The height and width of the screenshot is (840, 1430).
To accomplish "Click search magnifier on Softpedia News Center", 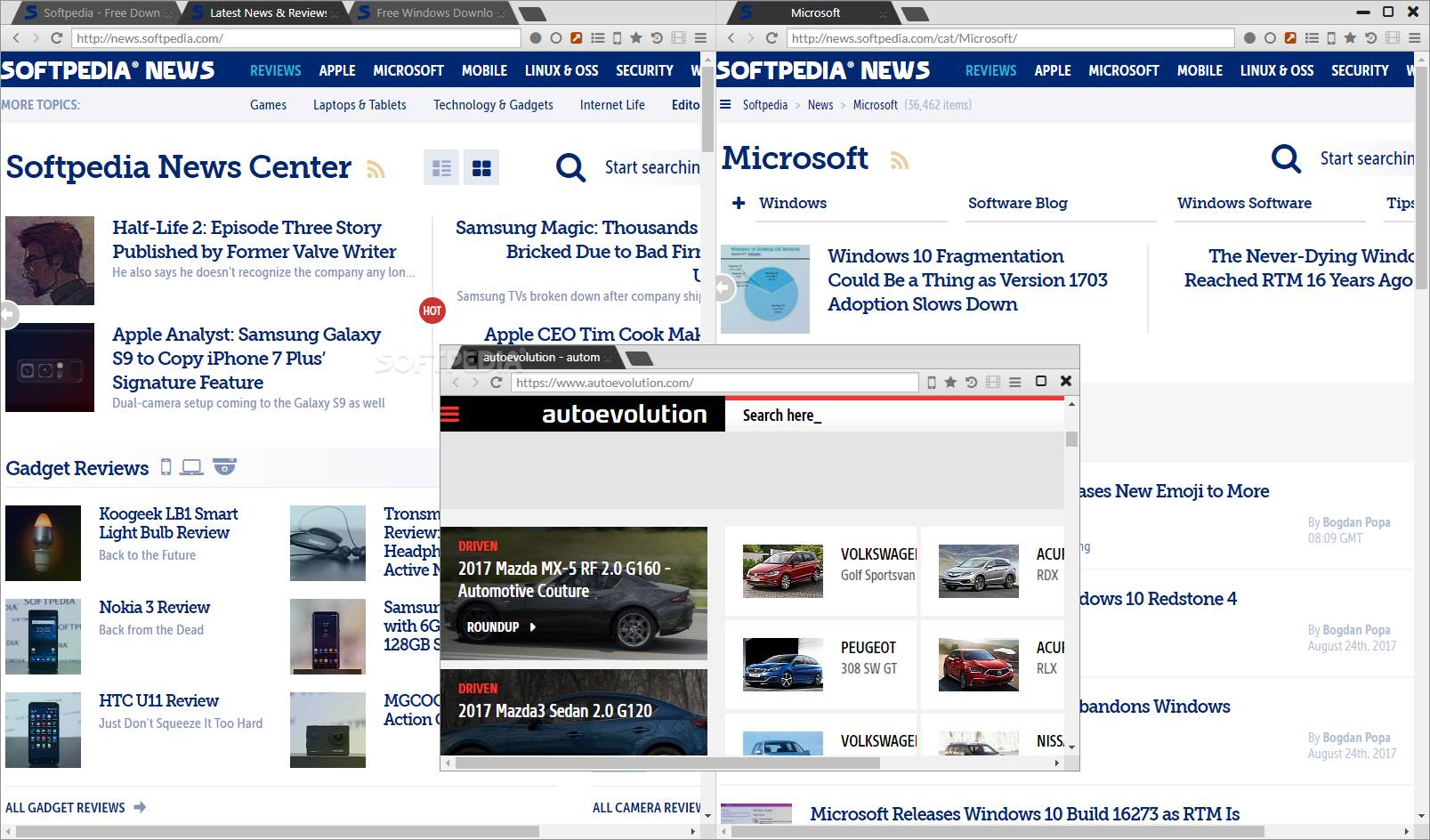I will [570, 167].
